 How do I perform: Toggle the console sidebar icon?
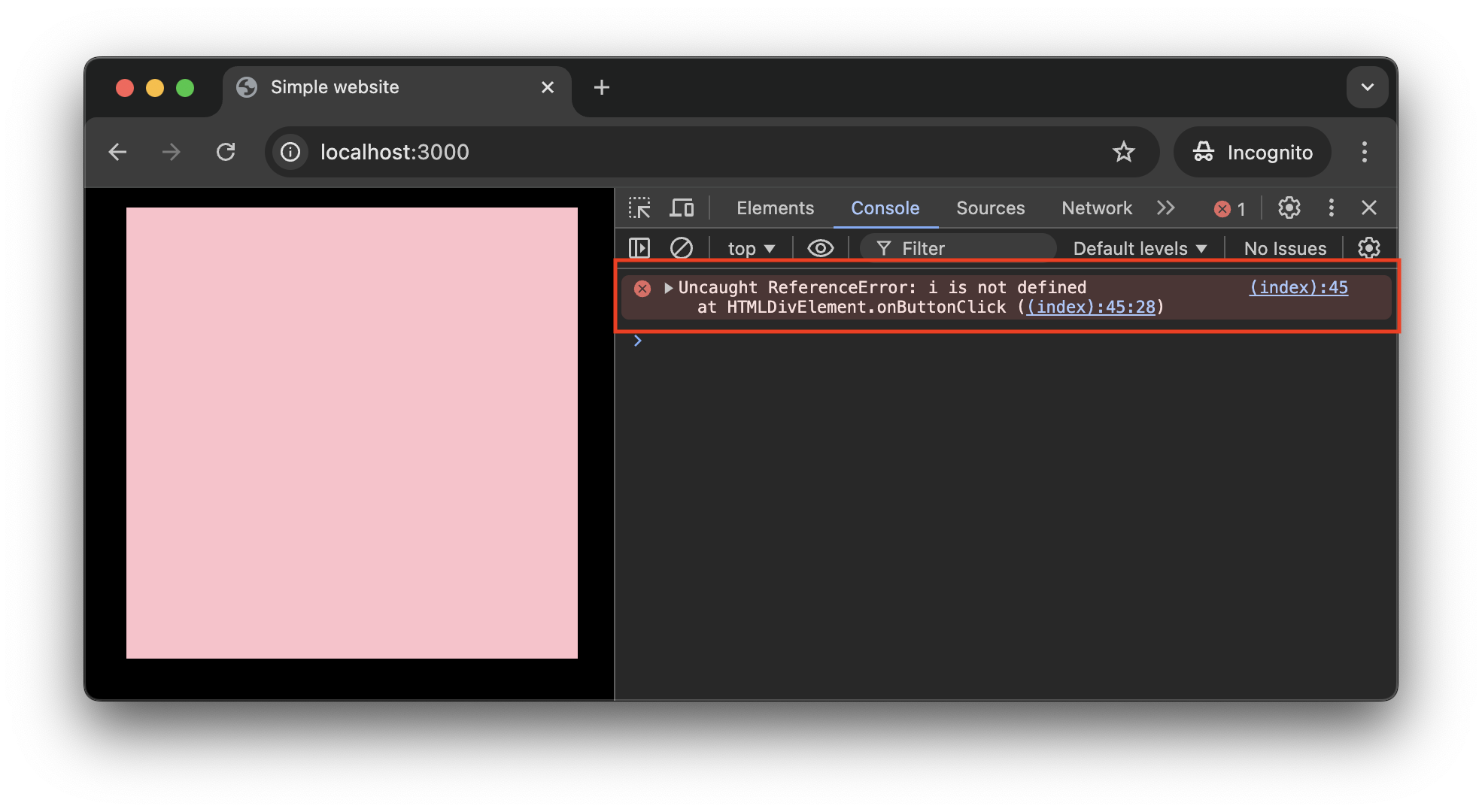pyautogui.click(x=639, y=248)
